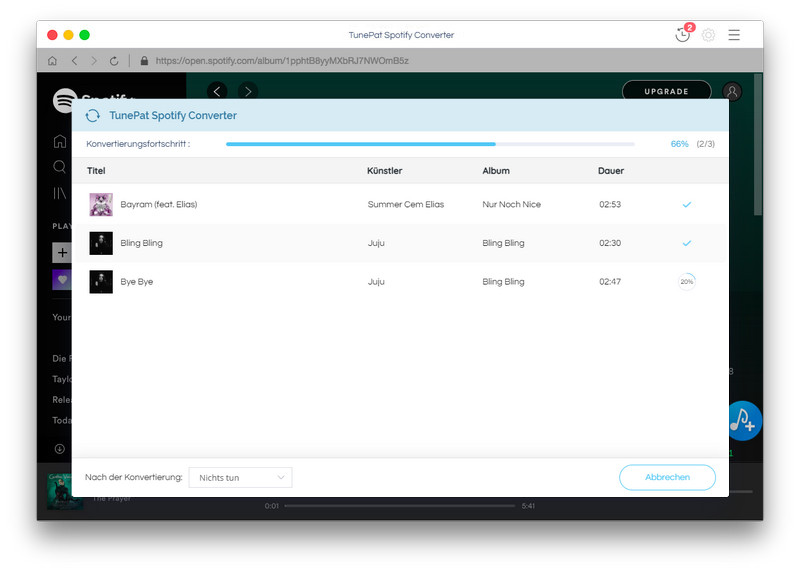Select the Bye Bye track title
Image resolution: width=800 pixels, height=573 pixels.
137,281
